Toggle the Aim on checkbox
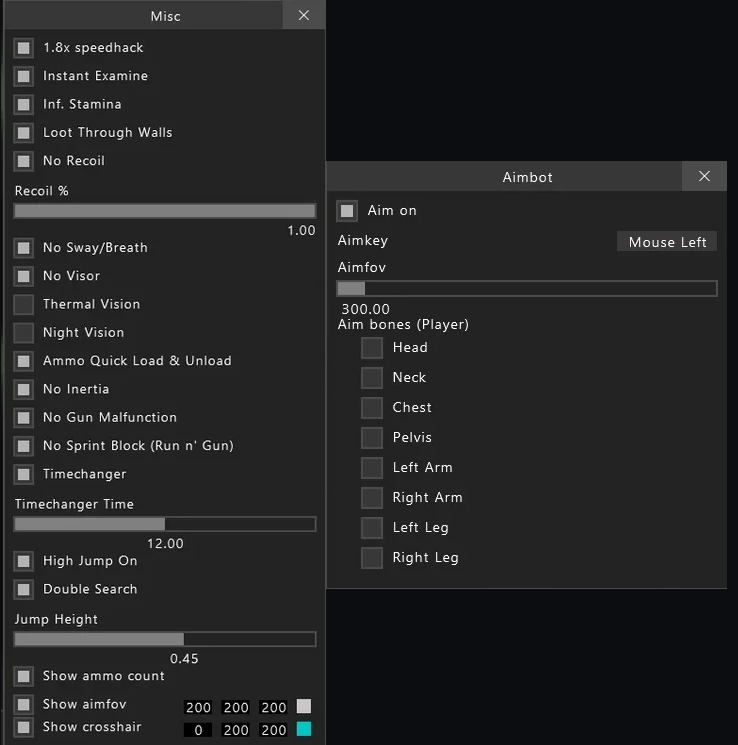The height and width of the screenshot is (745, 738). coord(347,210)
